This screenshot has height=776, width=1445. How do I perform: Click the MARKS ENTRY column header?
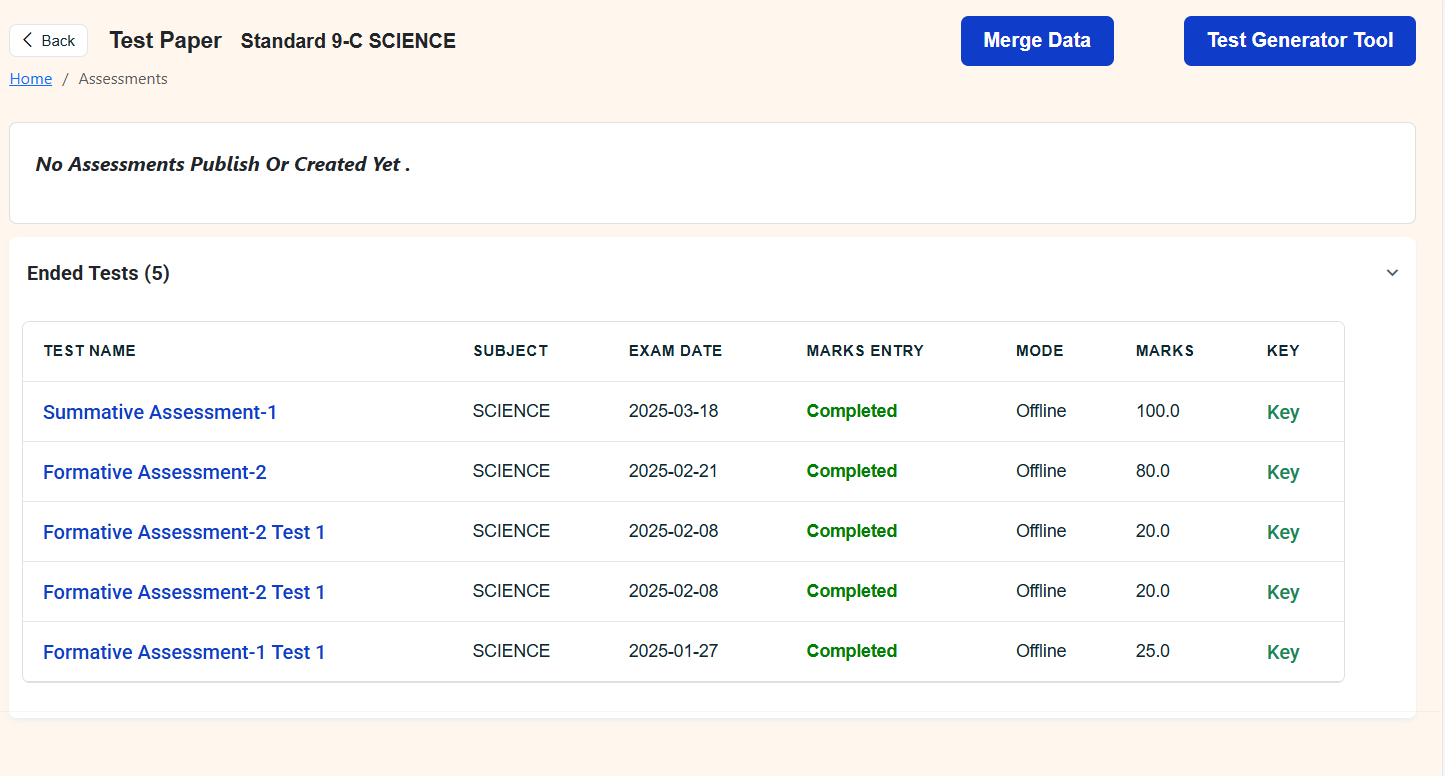tap(865, 351)
